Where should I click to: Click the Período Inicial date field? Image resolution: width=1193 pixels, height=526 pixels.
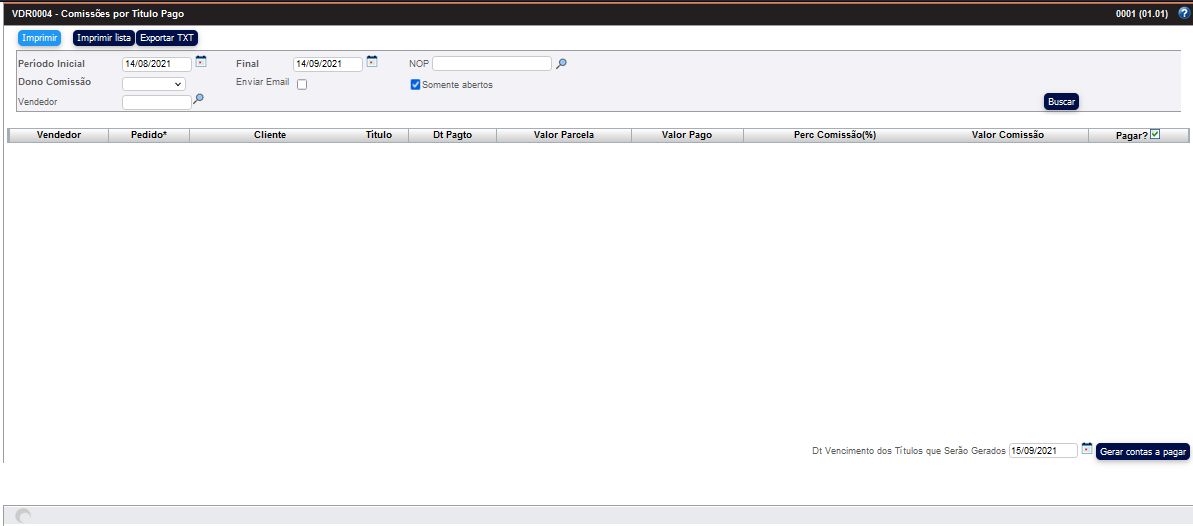click(x=156, y=64)
